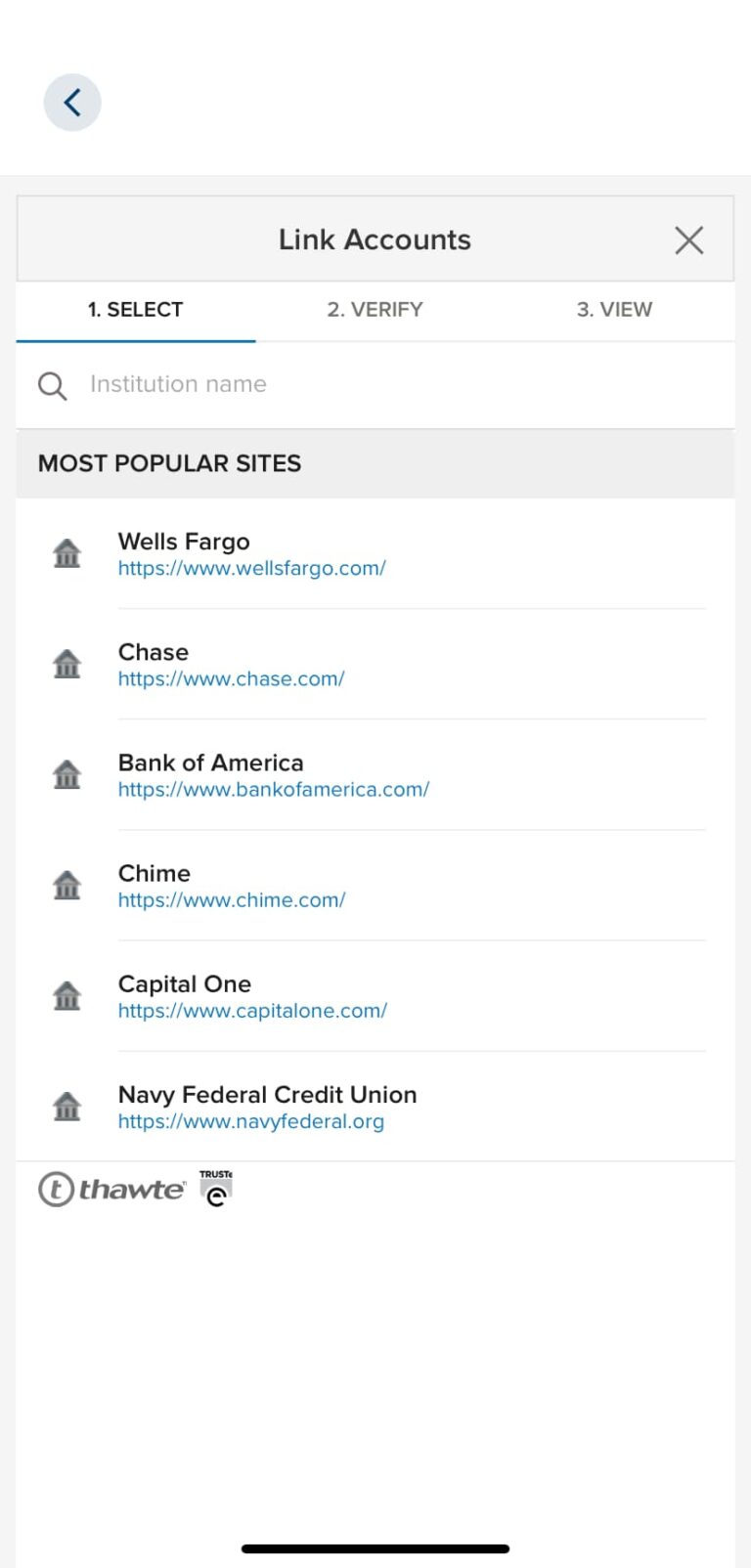
Task: Focus the Institution name search field
Action: pyautogui.click(x=391, y=384)
